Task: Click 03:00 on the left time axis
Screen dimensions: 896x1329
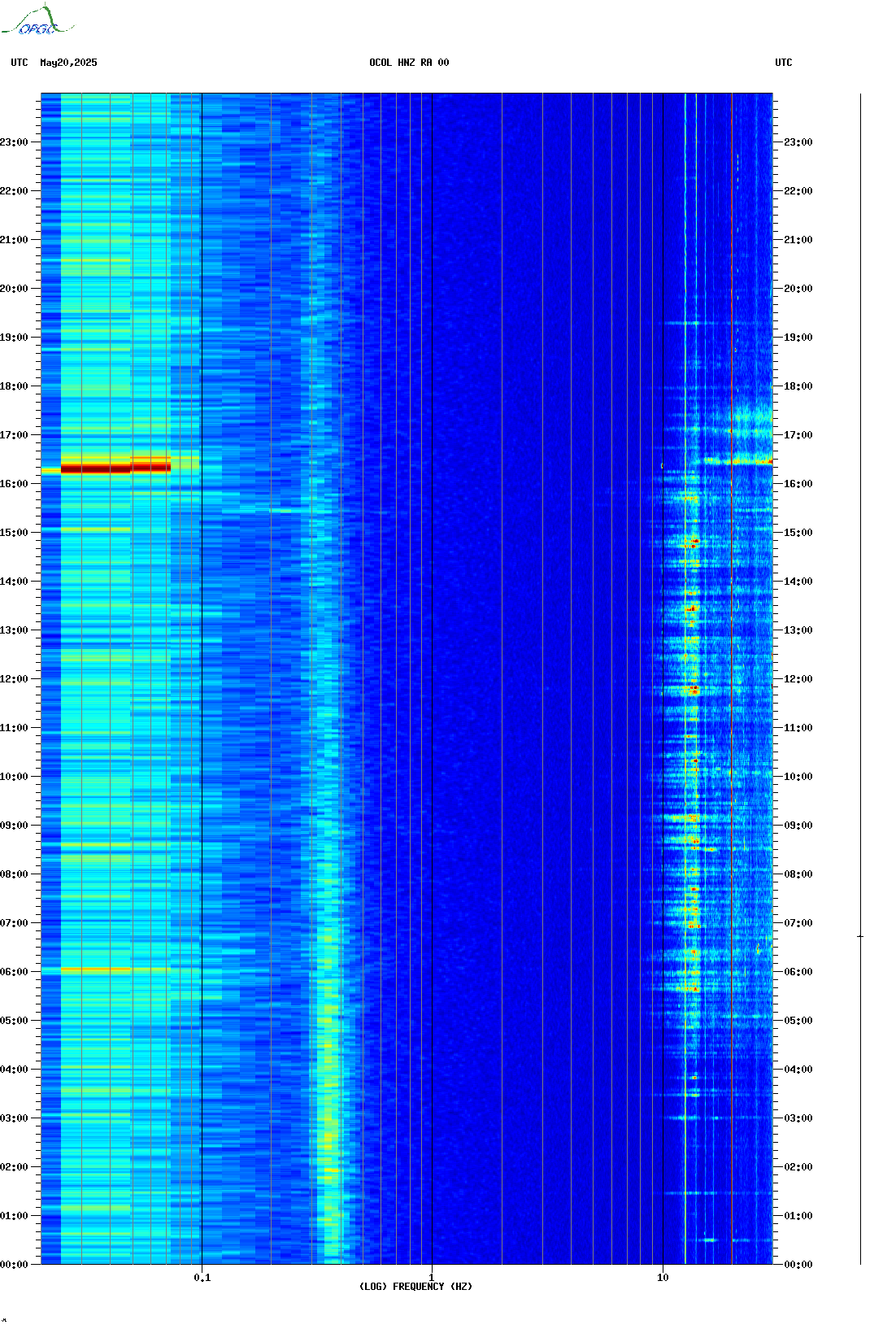Action: pos(14,1118)
